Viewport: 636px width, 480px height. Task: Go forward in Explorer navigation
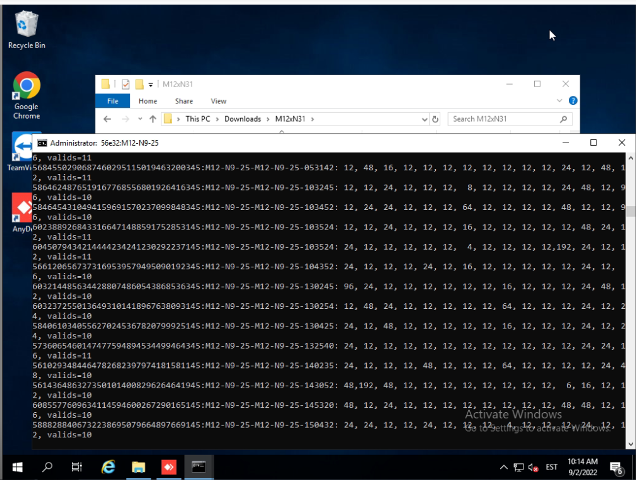click(x=126, y=119)
